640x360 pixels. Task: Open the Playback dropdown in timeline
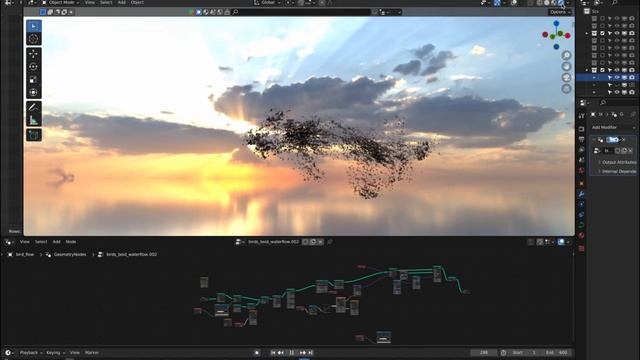click(x=31, y=353)
